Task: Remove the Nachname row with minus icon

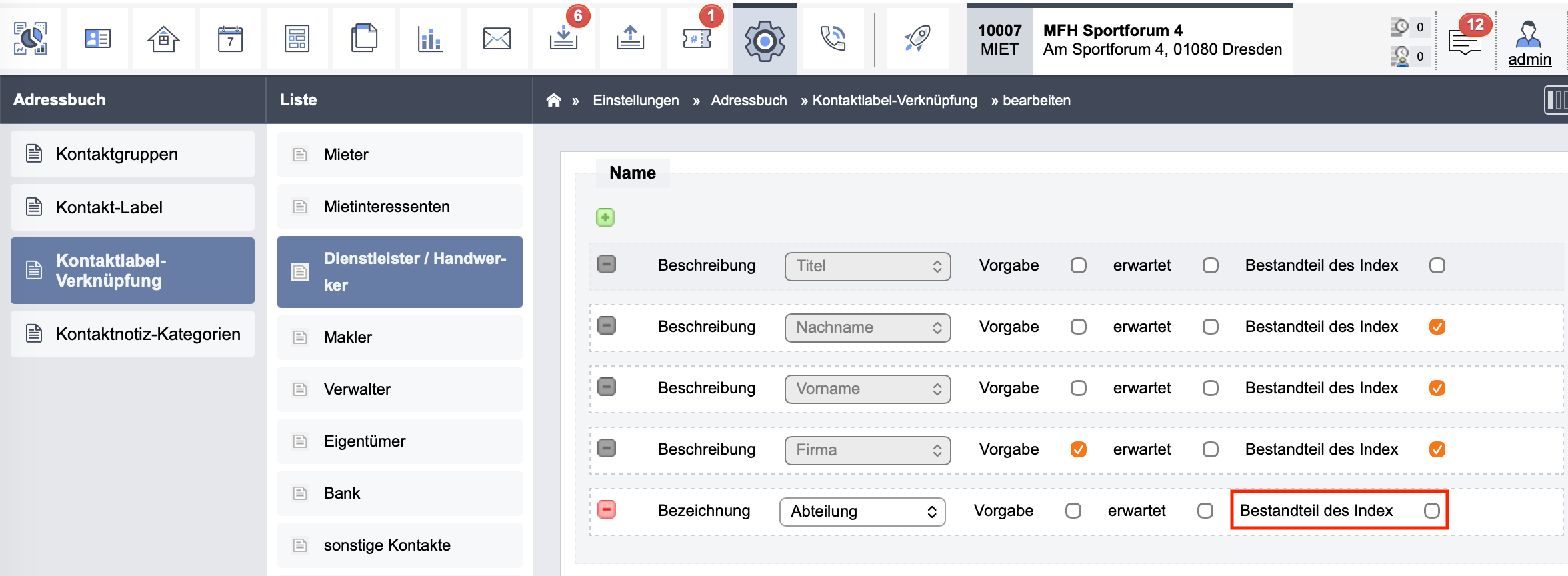Action: point(607,325)
